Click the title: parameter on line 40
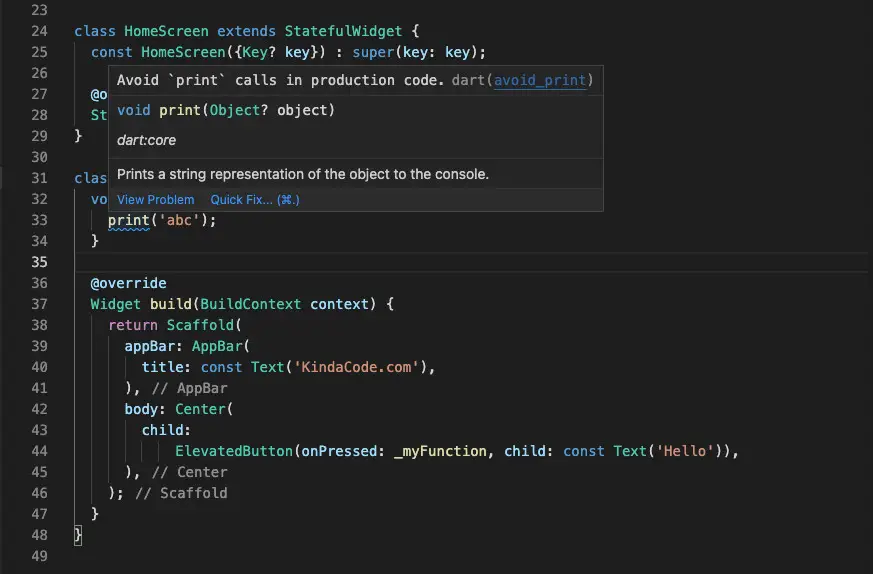Screen dimensions: 873x574 coord(166,367)
